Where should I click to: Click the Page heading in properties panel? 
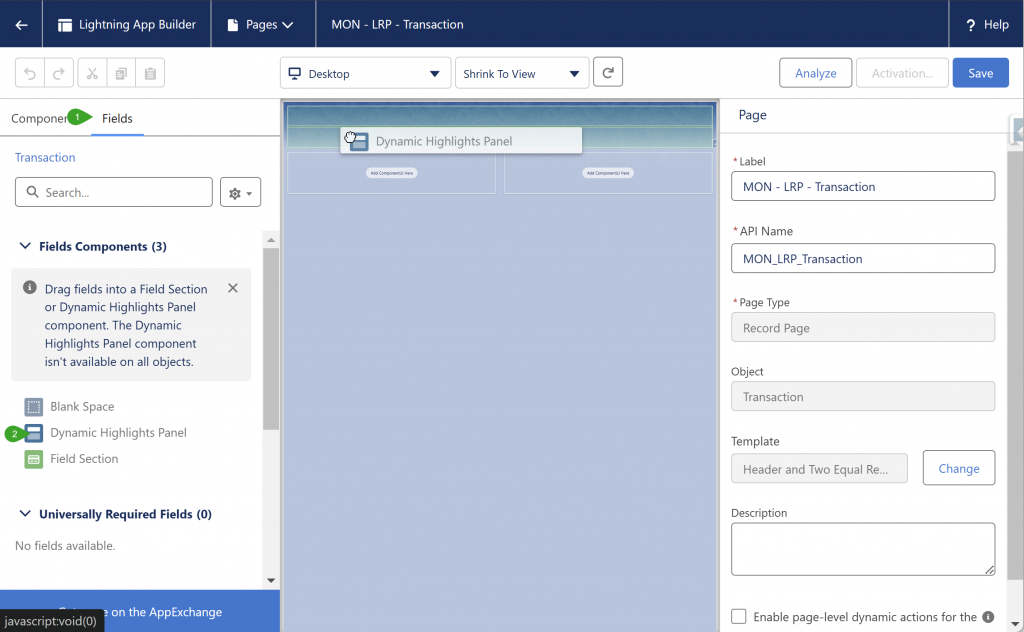(752, 115)
